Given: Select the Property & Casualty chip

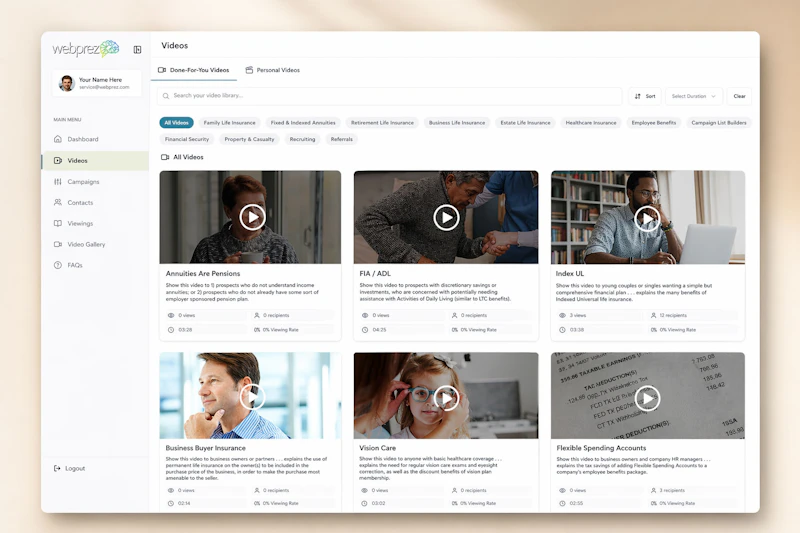Looking at the screenshot, I should coord(249,139).
